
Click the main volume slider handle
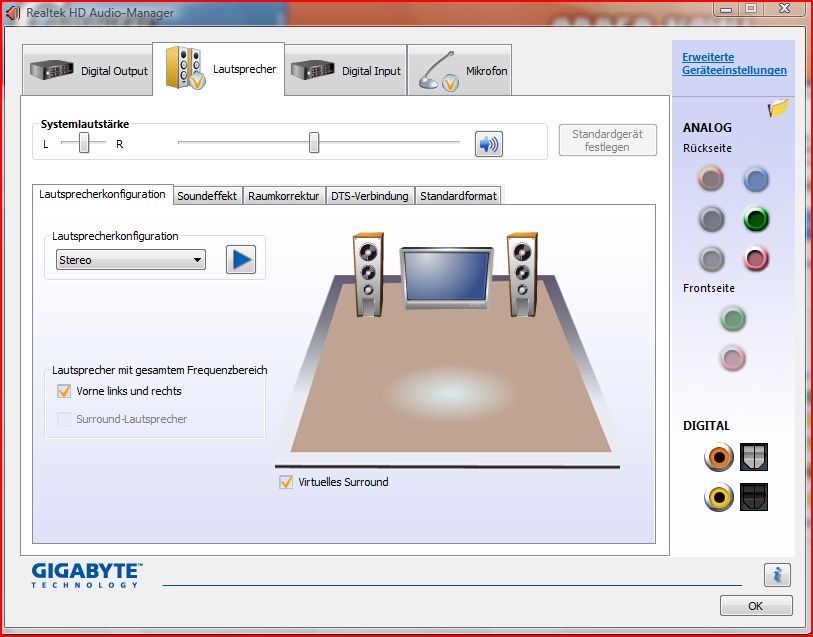pyautogui.click(x=314, y=143)
